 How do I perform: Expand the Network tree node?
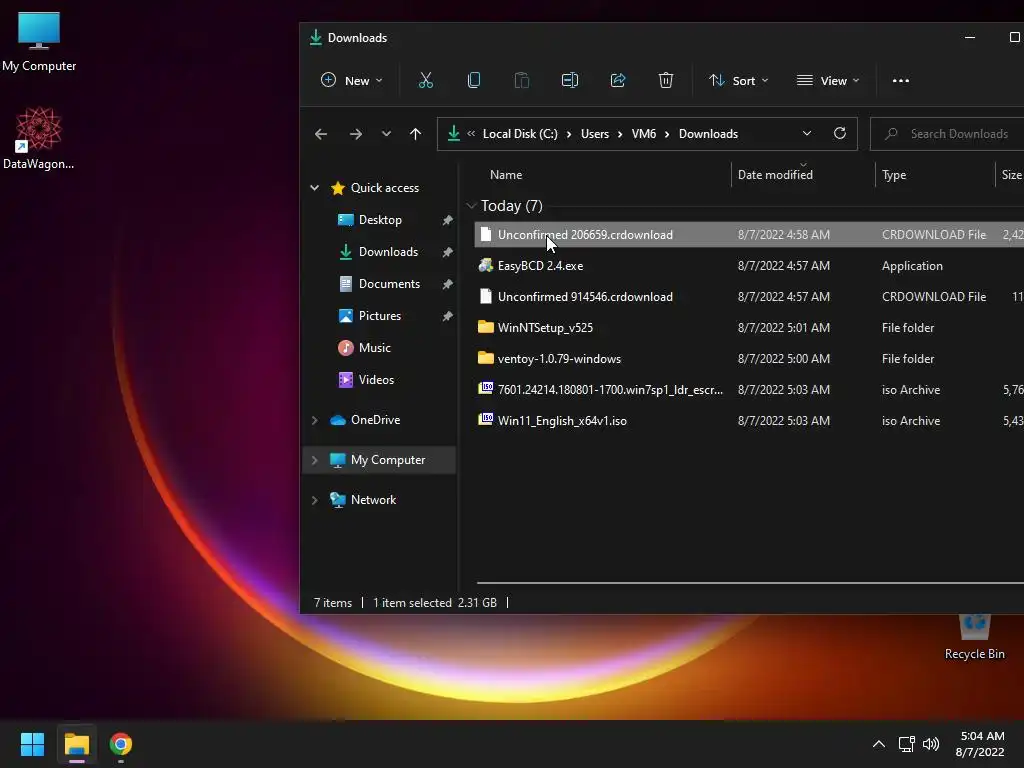[x=314, y=500]
